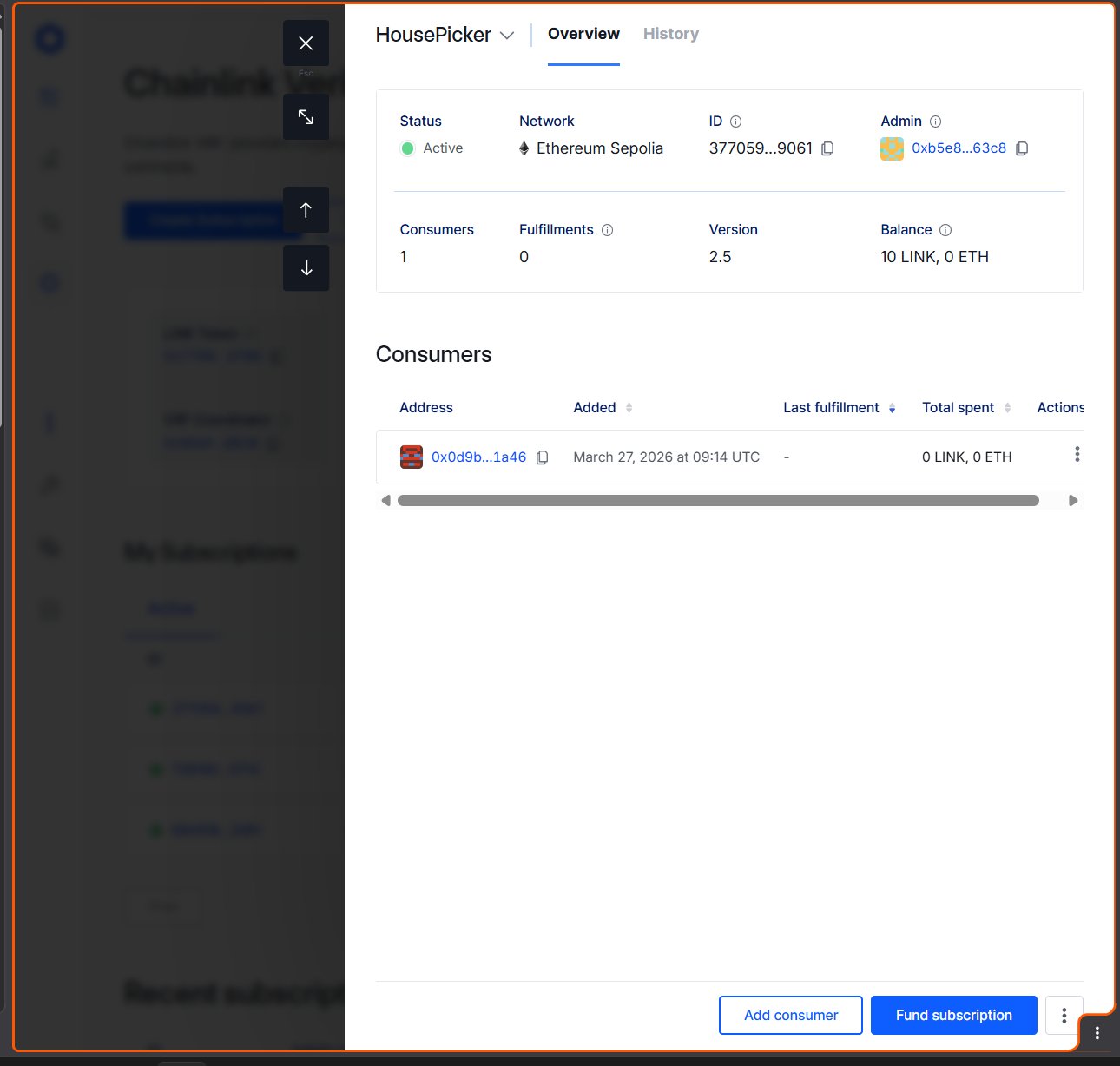The height and width of the screenshot is (1066, 1120).
Task: Show info tooltip for Fulfillments
Action: point(607,230)
